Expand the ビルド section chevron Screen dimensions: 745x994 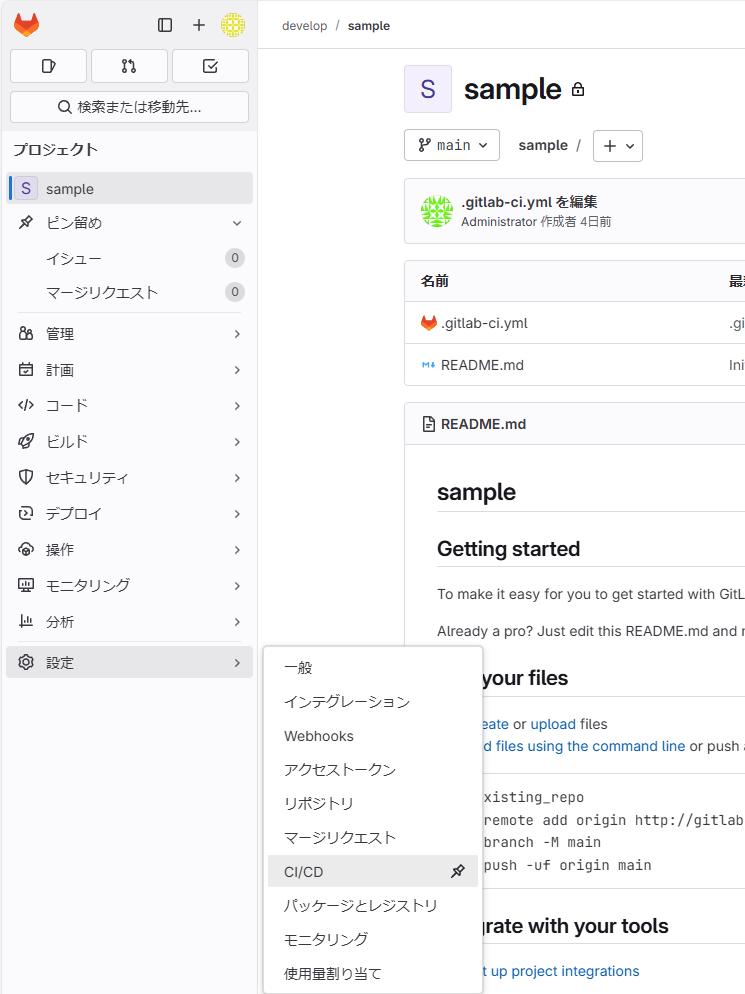coord(237,442)
